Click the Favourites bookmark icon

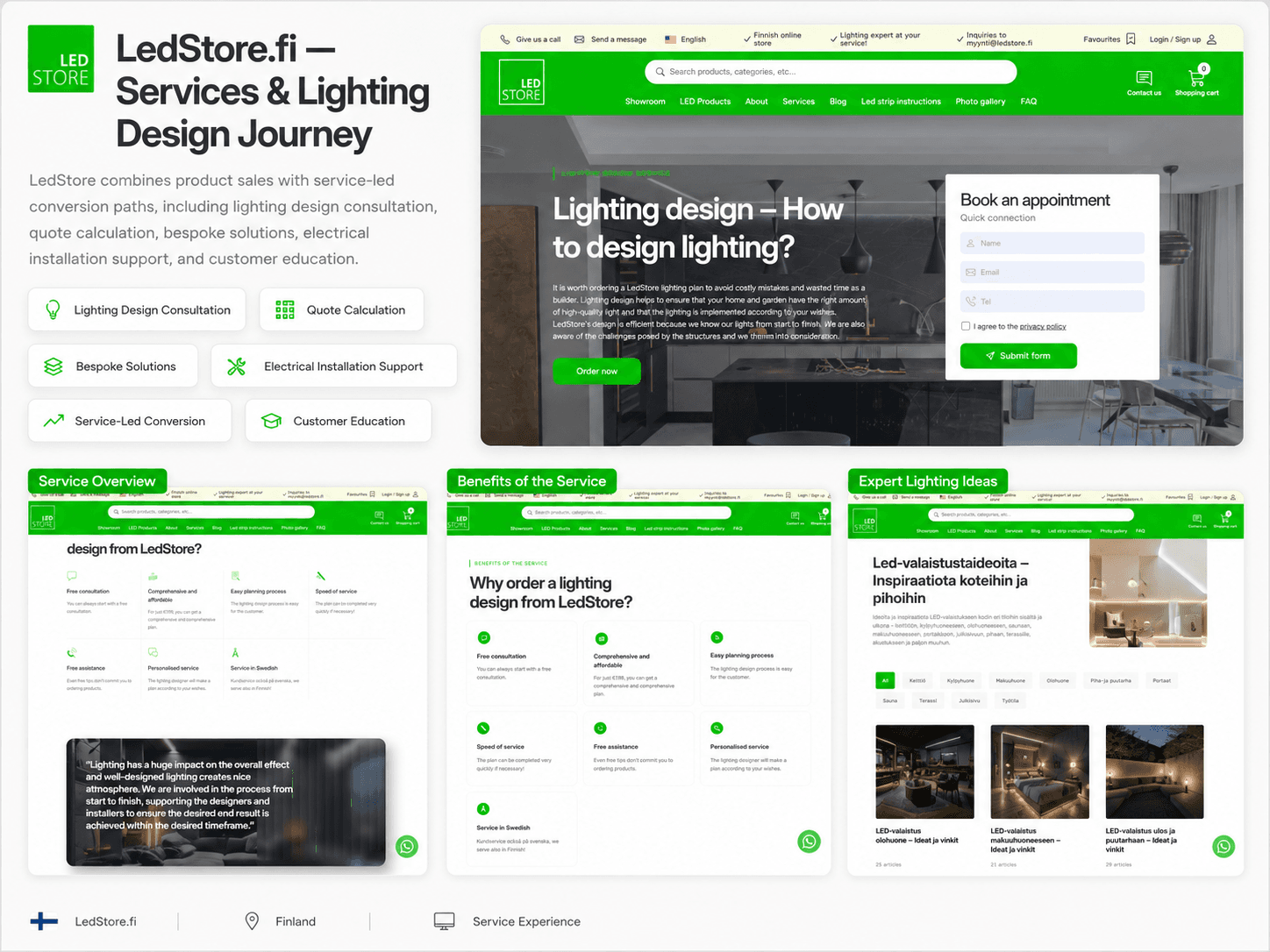(1131, 39)
